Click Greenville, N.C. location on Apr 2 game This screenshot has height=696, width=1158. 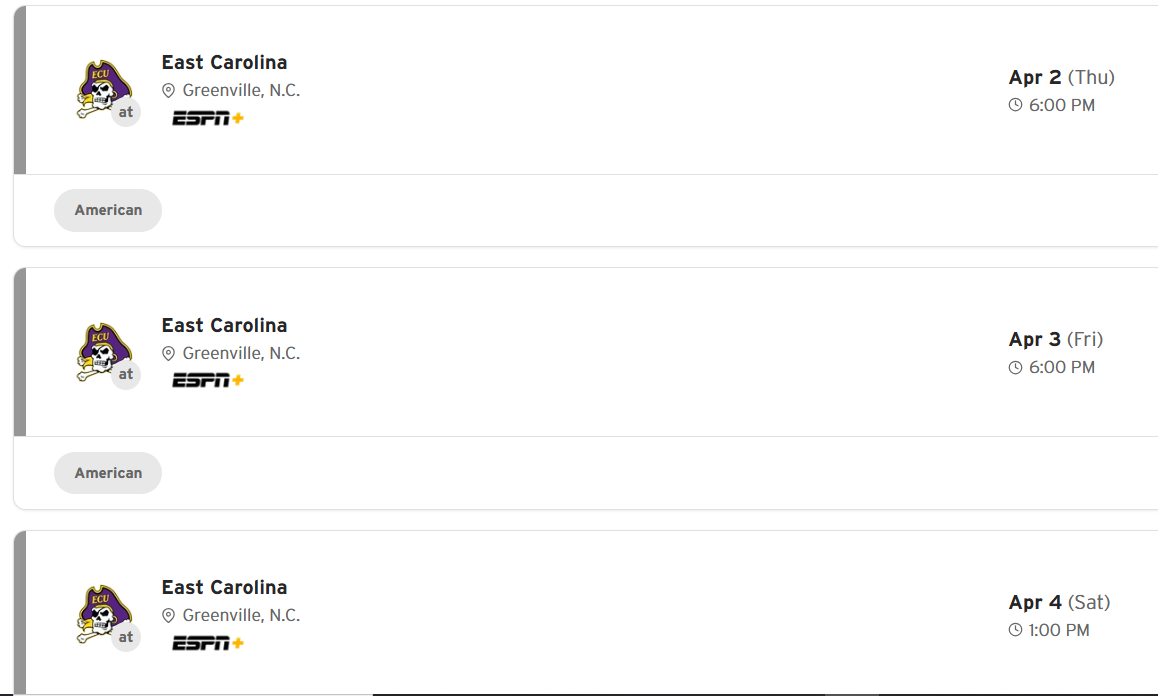pos(241,90)
